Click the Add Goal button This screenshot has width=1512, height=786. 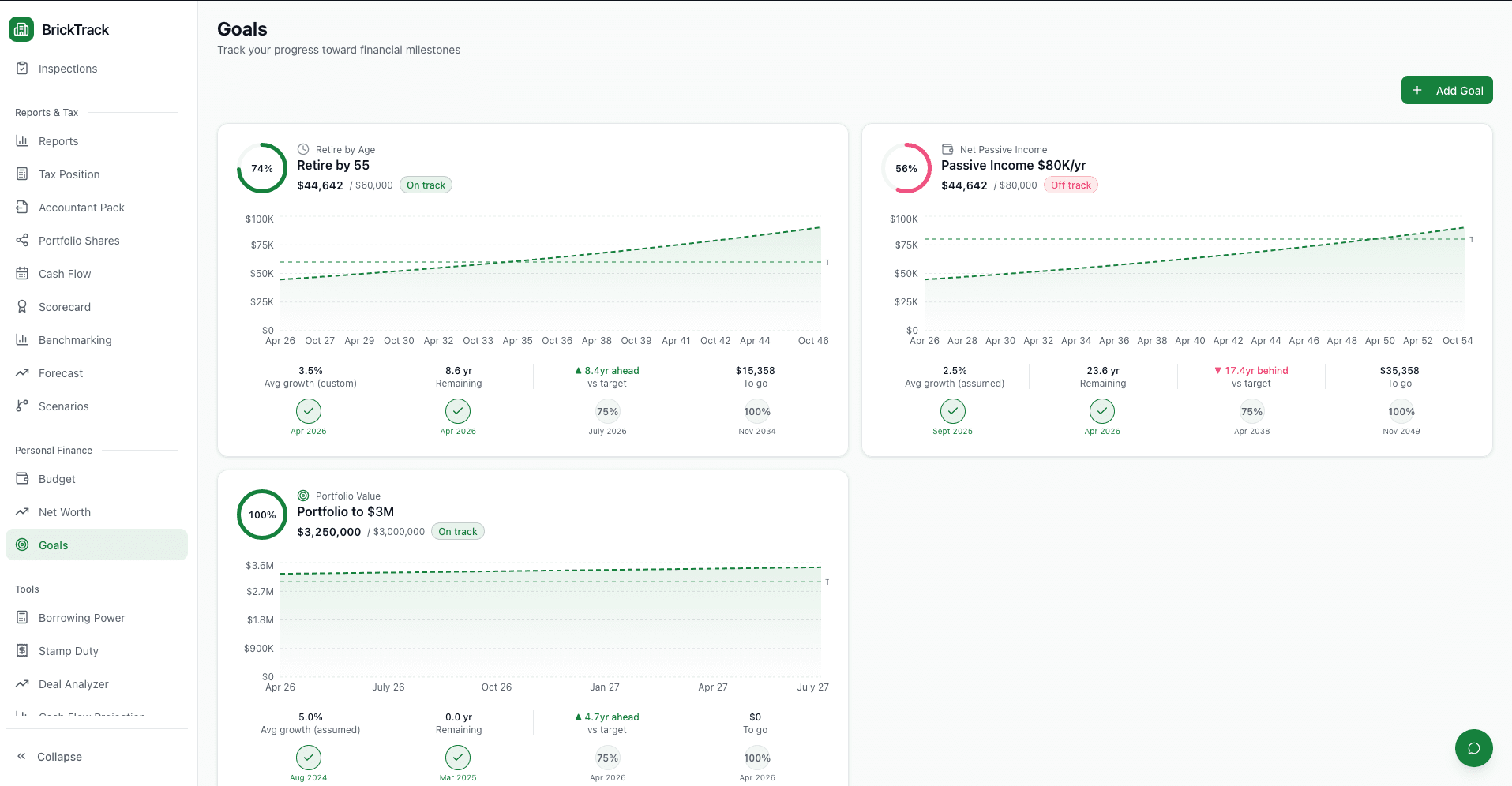[1446, 90]
